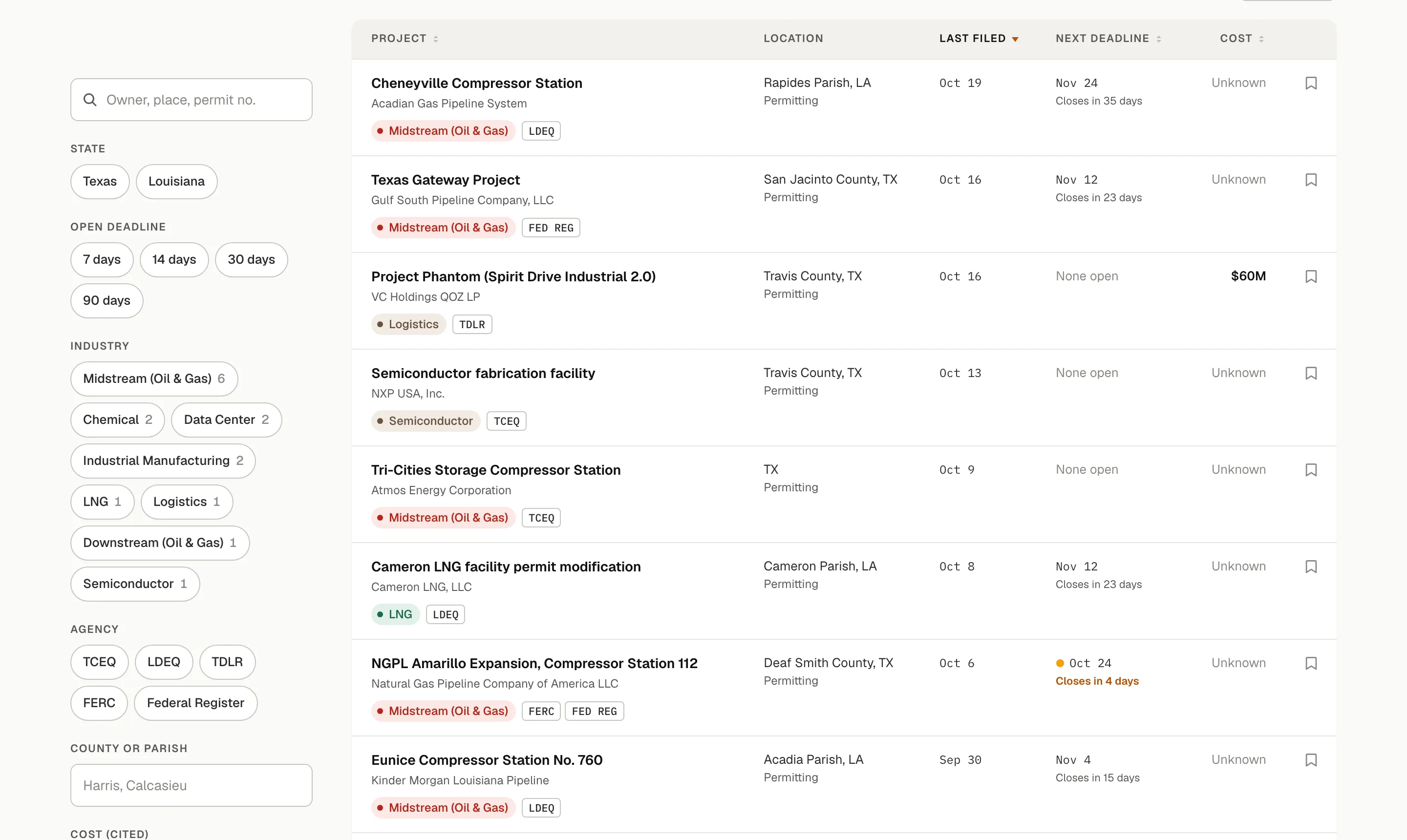
Task: Click LNG tag on Cameron LNG row
Action: point(395,615)
